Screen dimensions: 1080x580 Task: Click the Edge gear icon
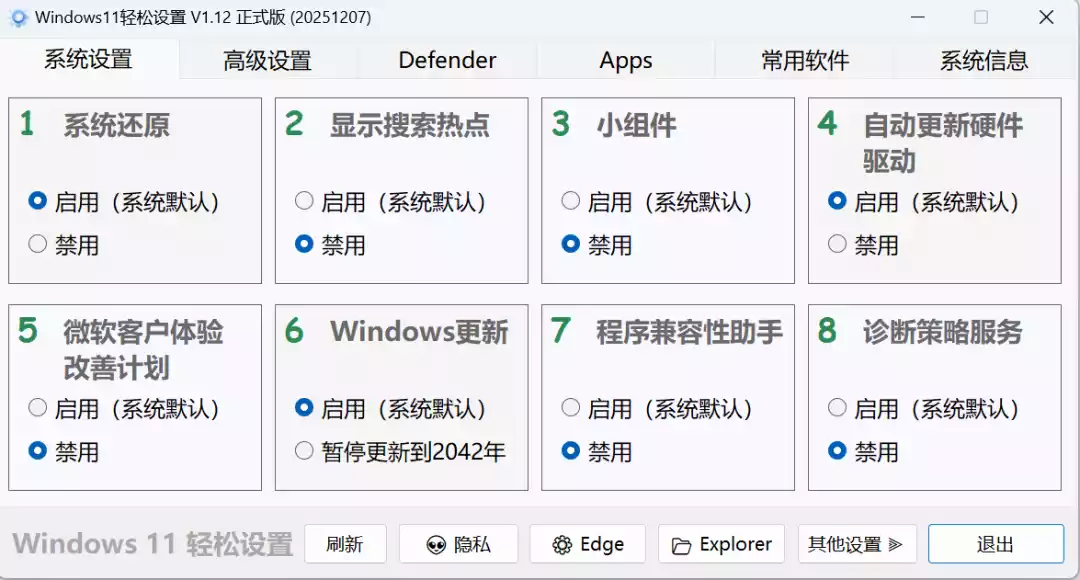pos(562,545)
